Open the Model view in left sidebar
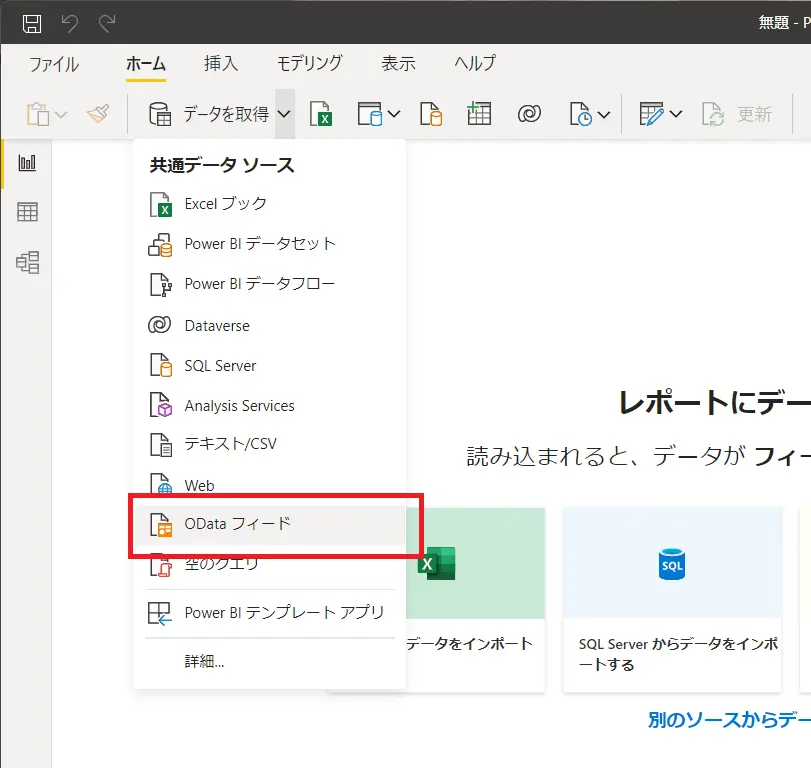This screenshot has width=811, height=768. click(x=27, y=262)
